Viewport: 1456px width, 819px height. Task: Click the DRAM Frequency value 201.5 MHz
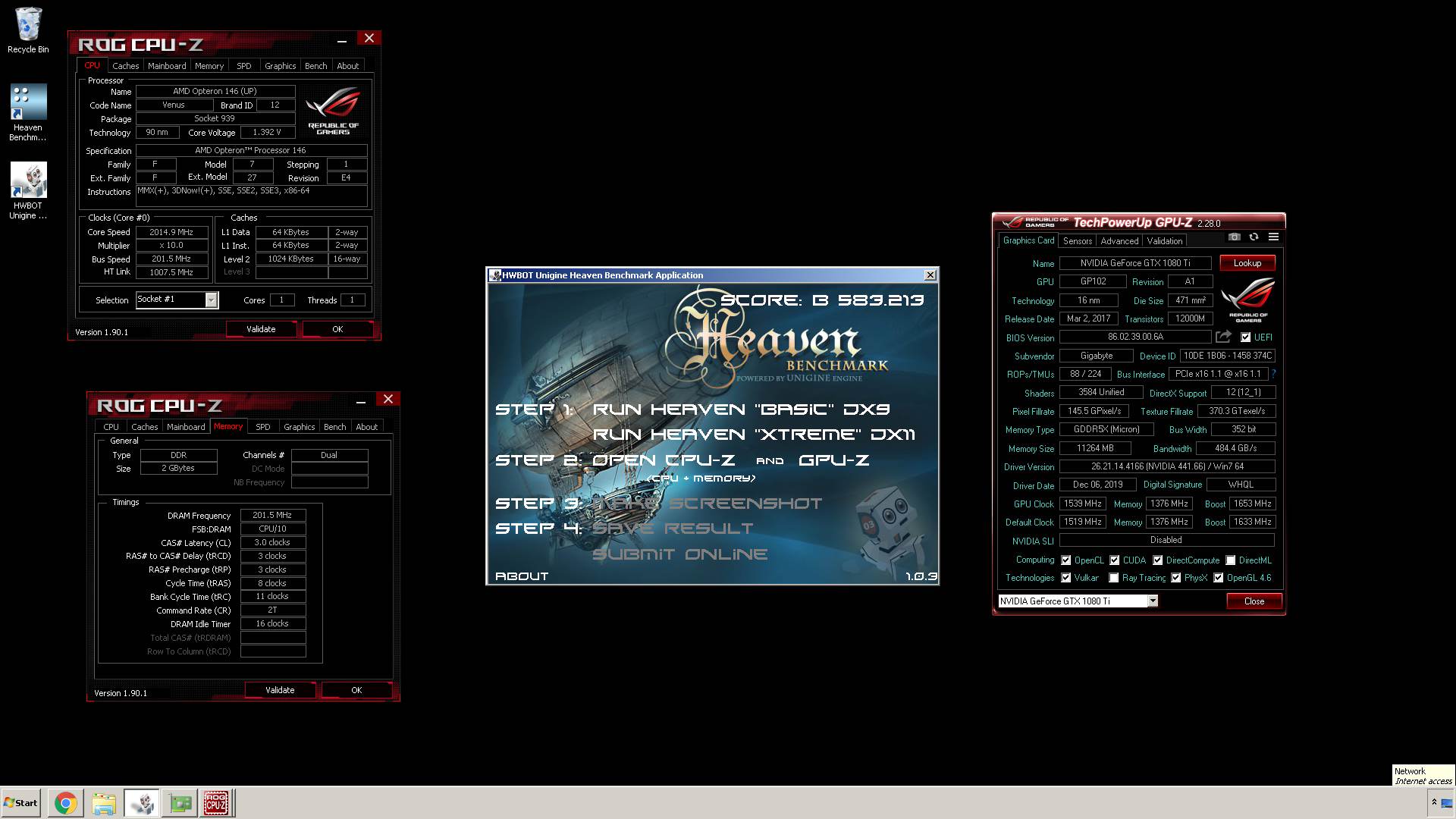click(x=272, y=516)
